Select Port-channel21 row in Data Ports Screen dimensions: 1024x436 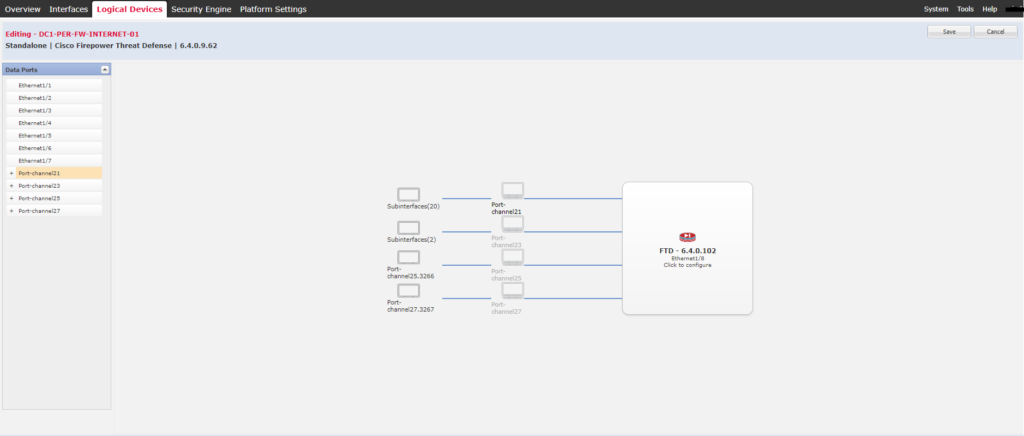coord(54,173)
